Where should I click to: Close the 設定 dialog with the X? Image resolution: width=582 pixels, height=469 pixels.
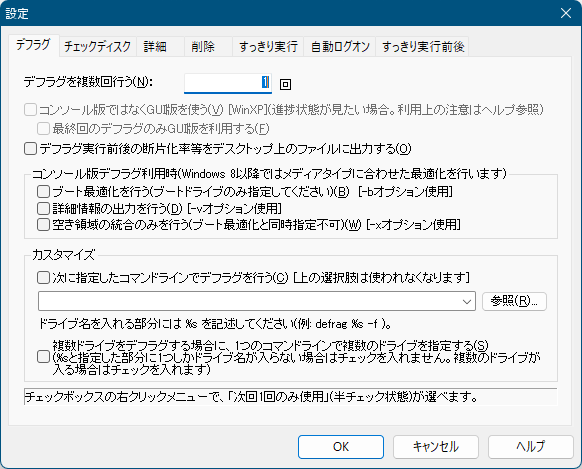(x=566, y=13)
